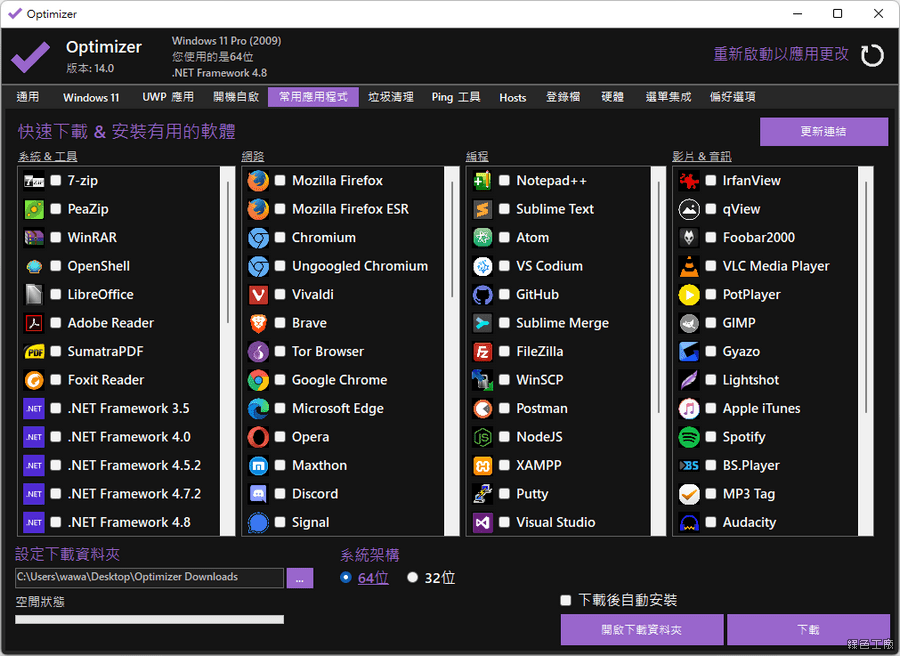Image resolution: width=900 pixels, height=656 pixels.
Task: Click the 下載 download button
Action: pyautogui.click(x=808, y=630)
